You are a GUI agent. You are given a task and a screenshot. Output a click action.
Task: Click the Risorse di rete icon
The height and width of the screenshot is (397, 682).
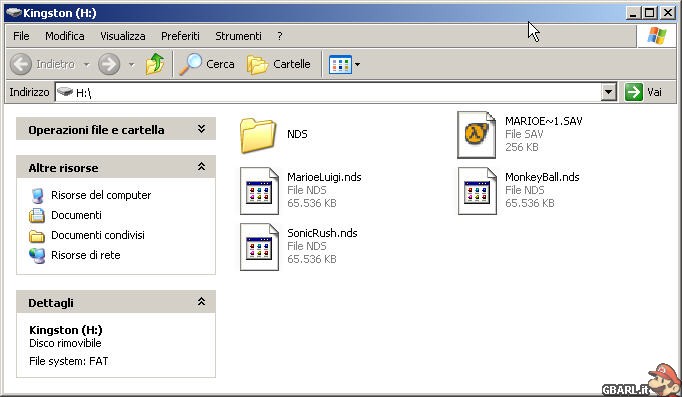coord(37,256)
